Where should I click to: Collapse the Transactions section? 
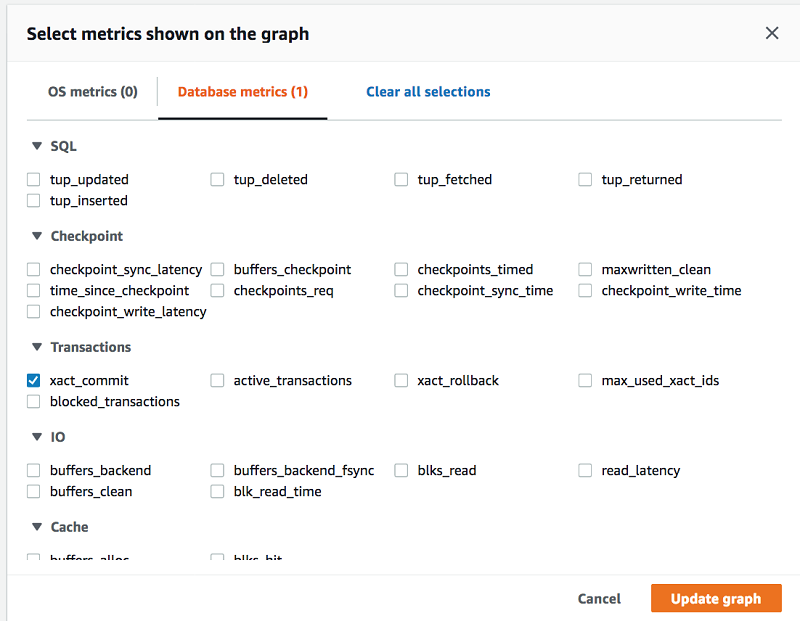[37, 347]
